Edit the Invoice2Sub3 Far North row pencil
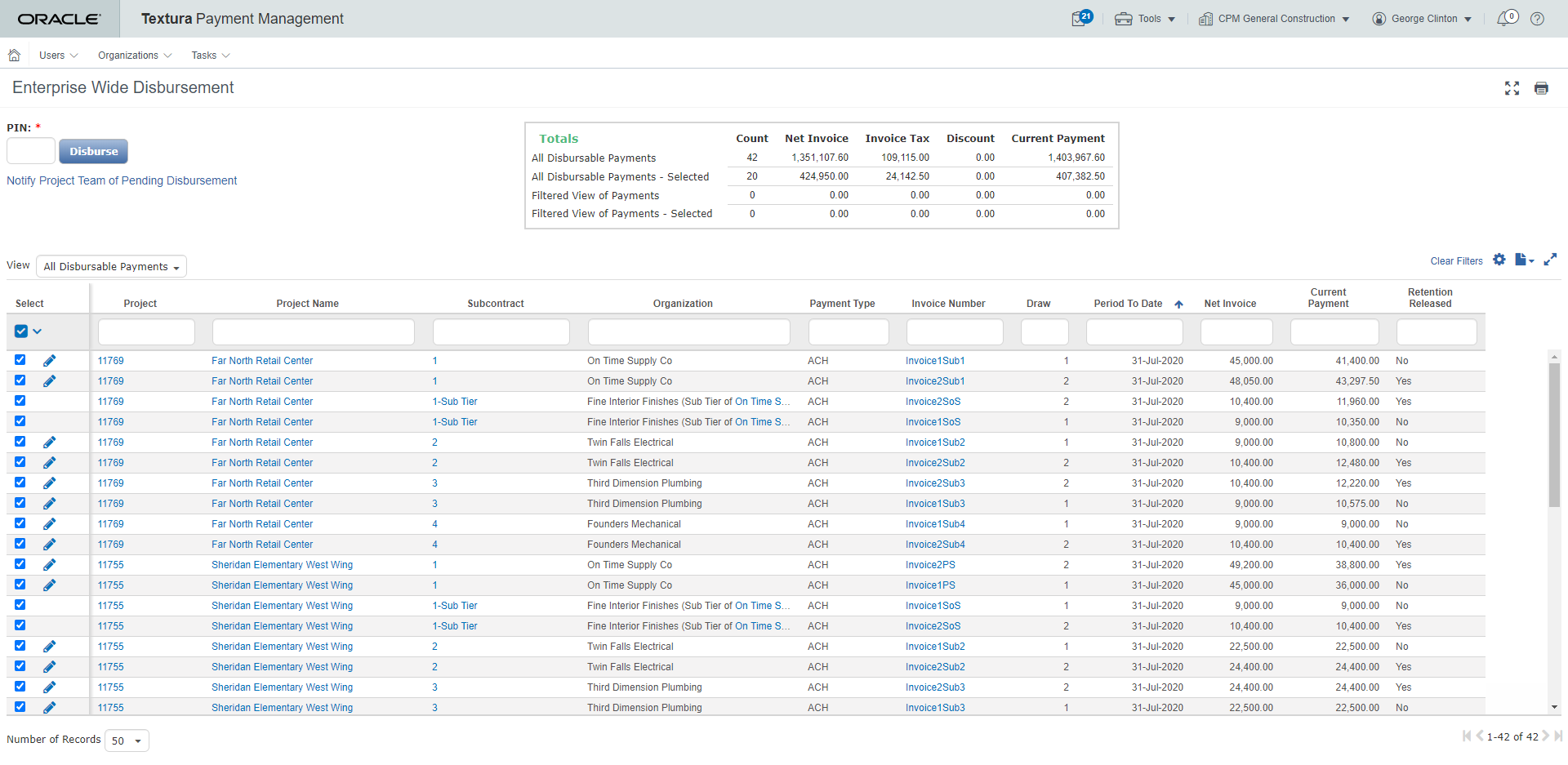 (49, 483)
